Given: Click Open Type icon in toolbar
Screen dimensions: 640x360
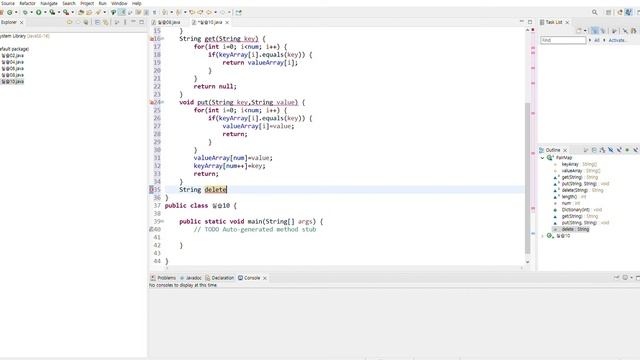Looking at the screenshot, I should coord(80,12).
